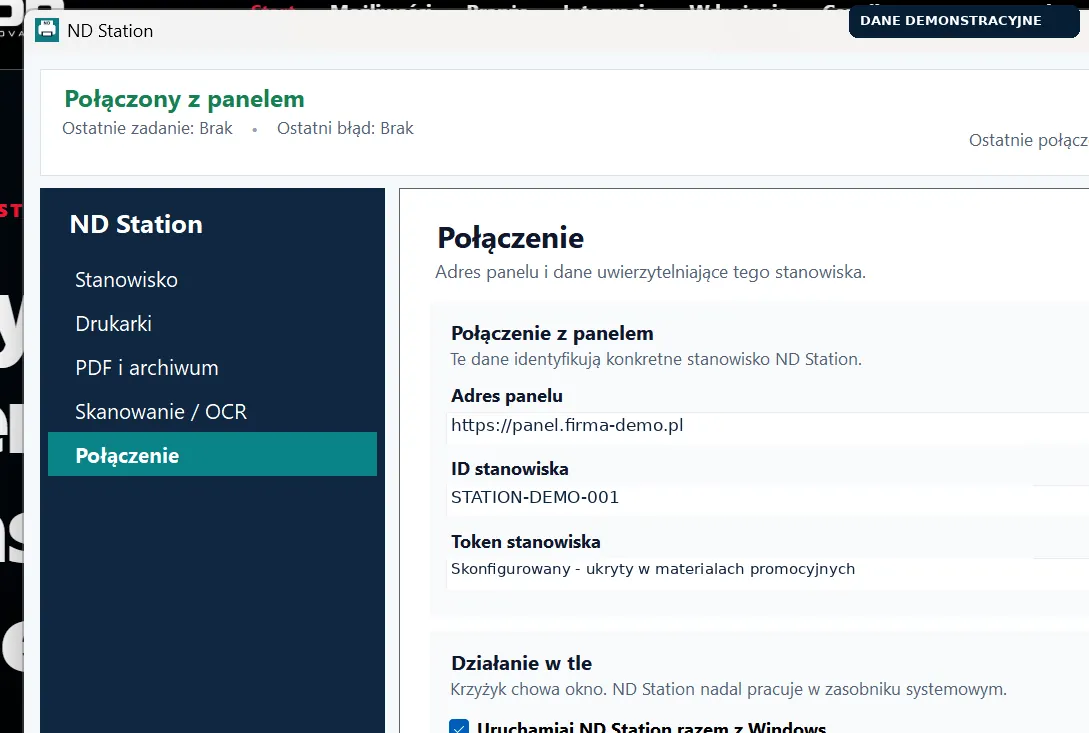
Task: Open the Drukarki section
Action: tap(113, 323)
